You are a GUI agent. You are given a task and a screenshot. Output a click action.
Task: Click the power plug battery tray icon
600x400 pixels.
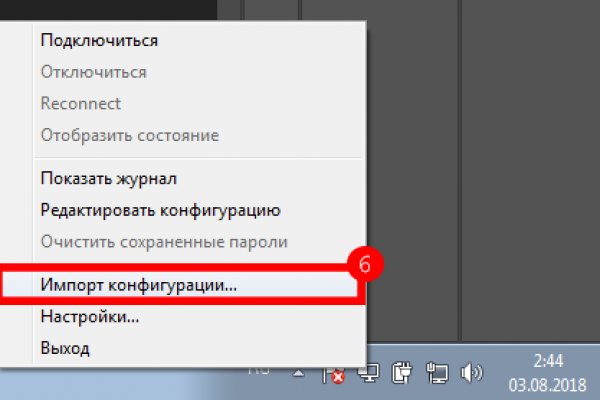pyautogui.click(x=402, y=375)
